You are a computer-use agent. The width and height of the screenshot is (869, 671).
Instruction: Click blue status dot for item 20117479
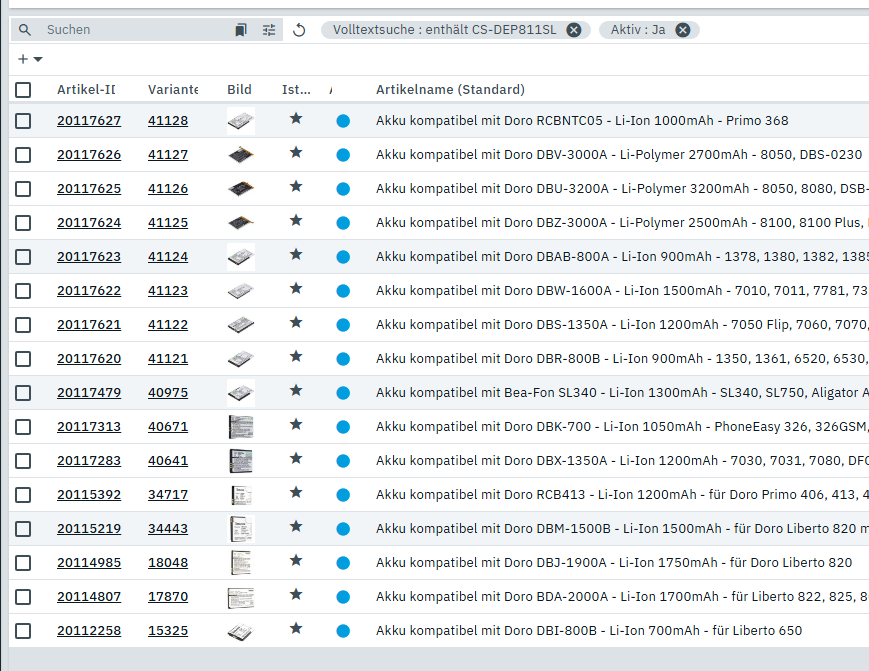point(343,393)
